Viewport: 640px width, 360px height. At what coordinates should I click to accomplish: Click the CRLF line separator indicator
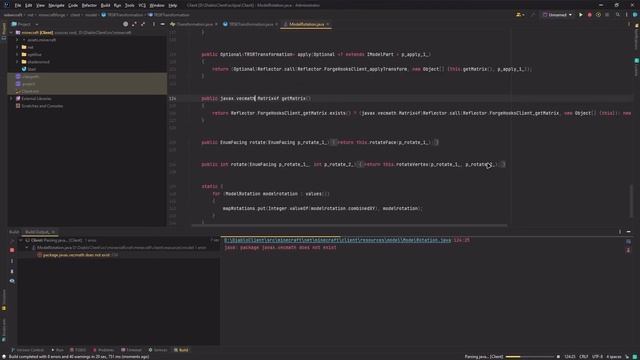tap(584, 357)
